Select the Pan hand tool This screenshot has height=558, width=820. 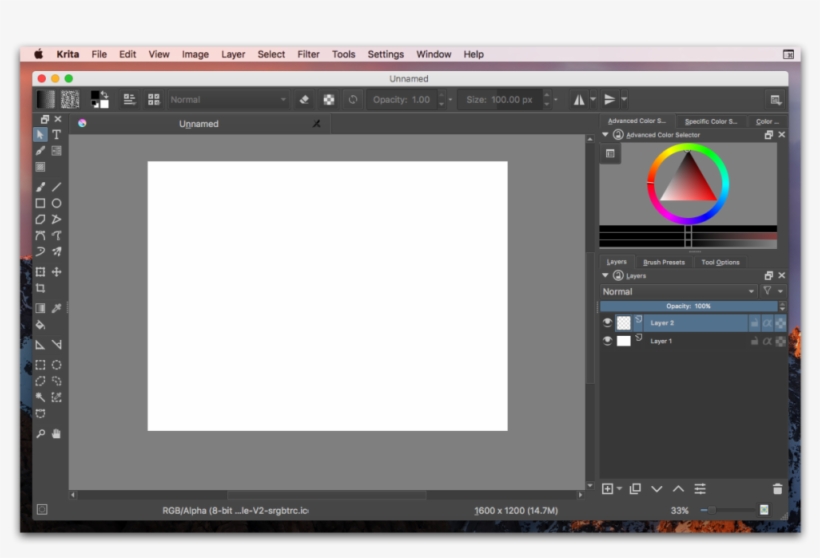56,434
